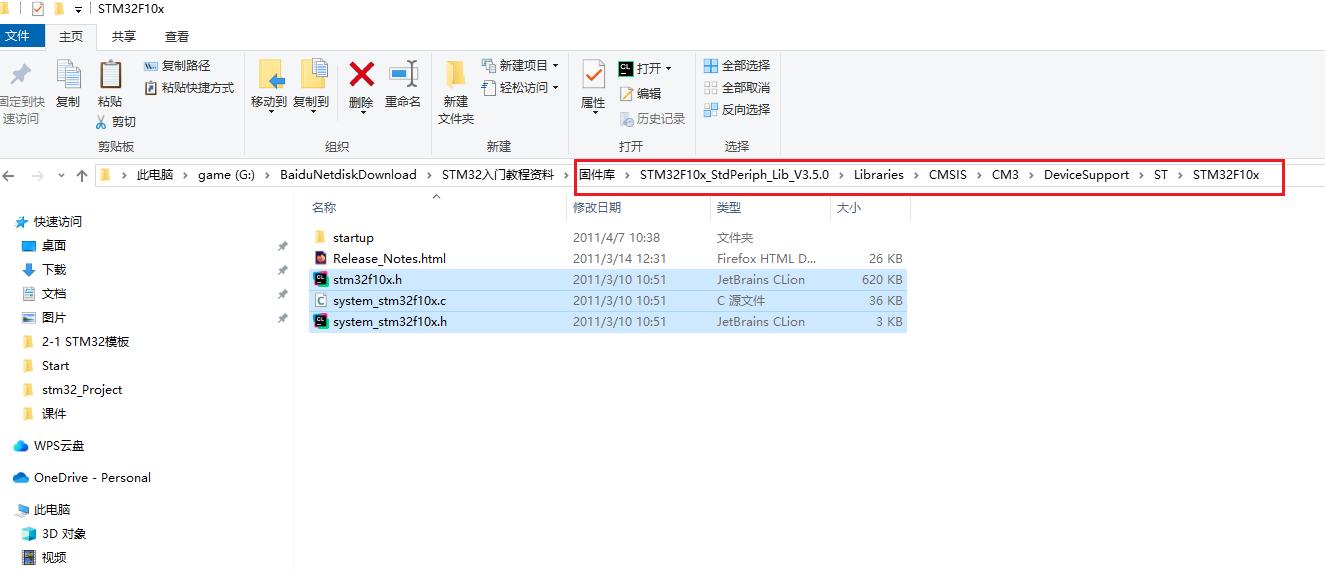Viewport: 1325px width, 570px height.
Task: Click the Rename (重命名) icon
Action: pos(403,74)
